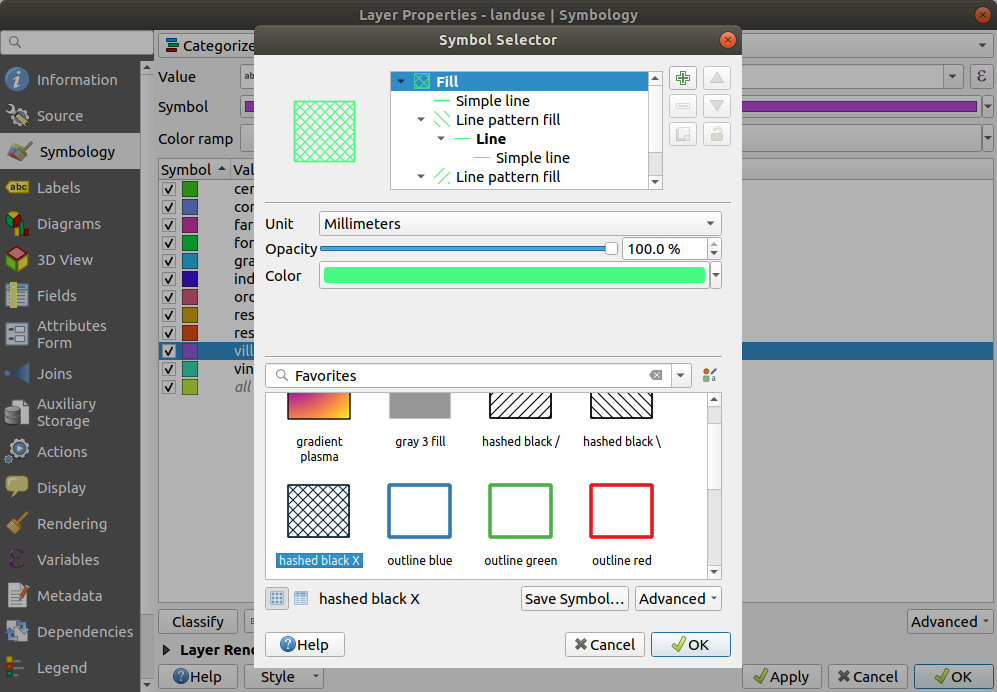Clear the Favorites search field

click(x=656, y=376)
